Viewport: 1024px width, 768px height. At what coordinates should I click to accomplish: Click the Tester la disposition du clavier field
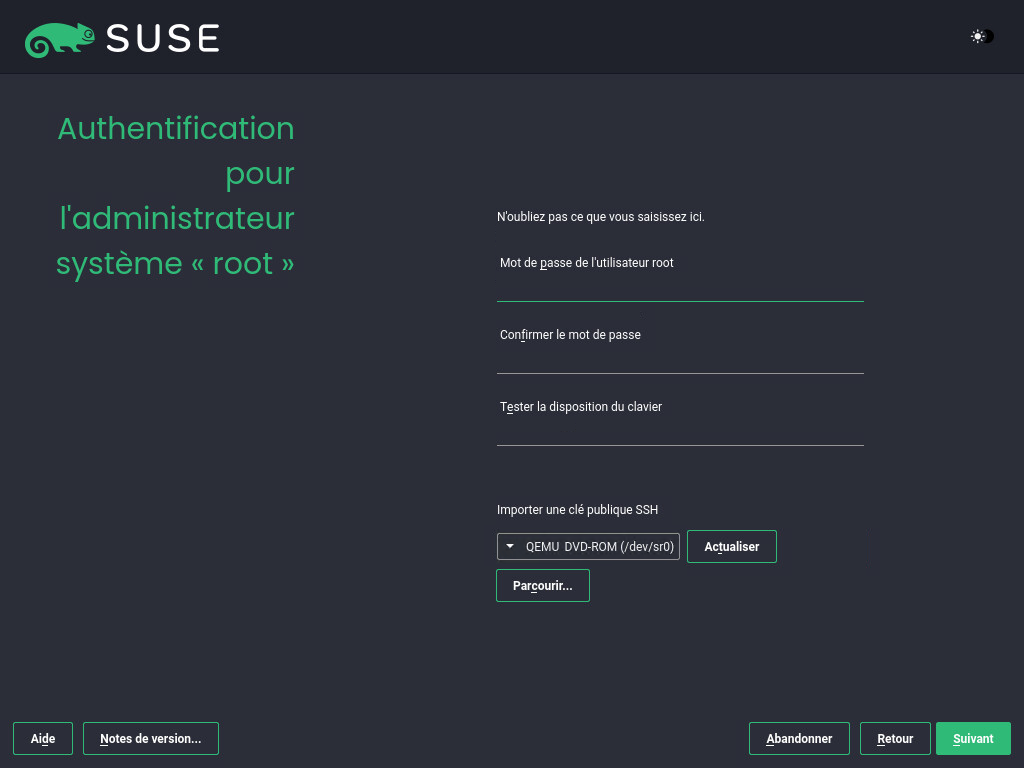tap(680, 431)
